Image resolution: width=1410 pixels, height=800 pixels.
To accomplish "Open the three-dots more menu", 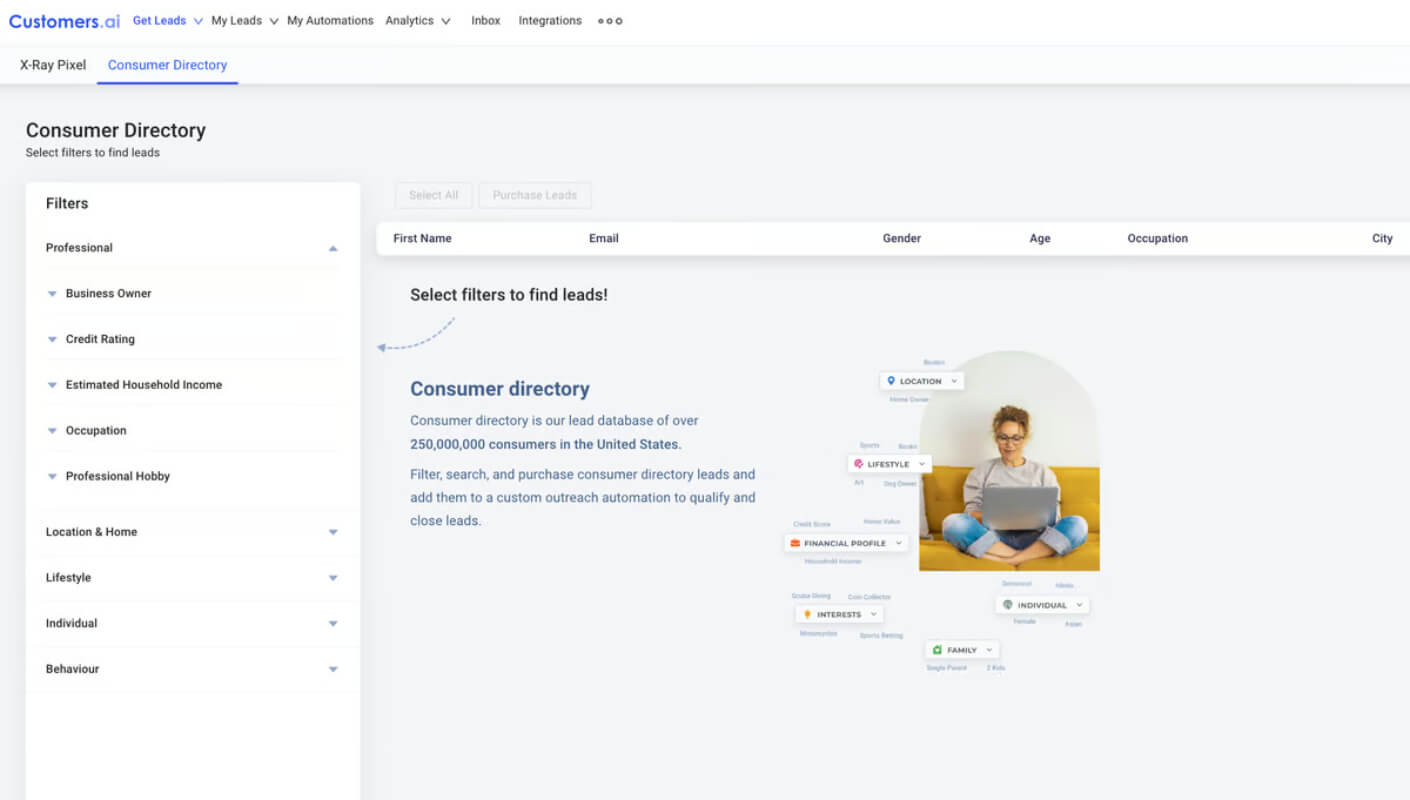I will [610, 21].
